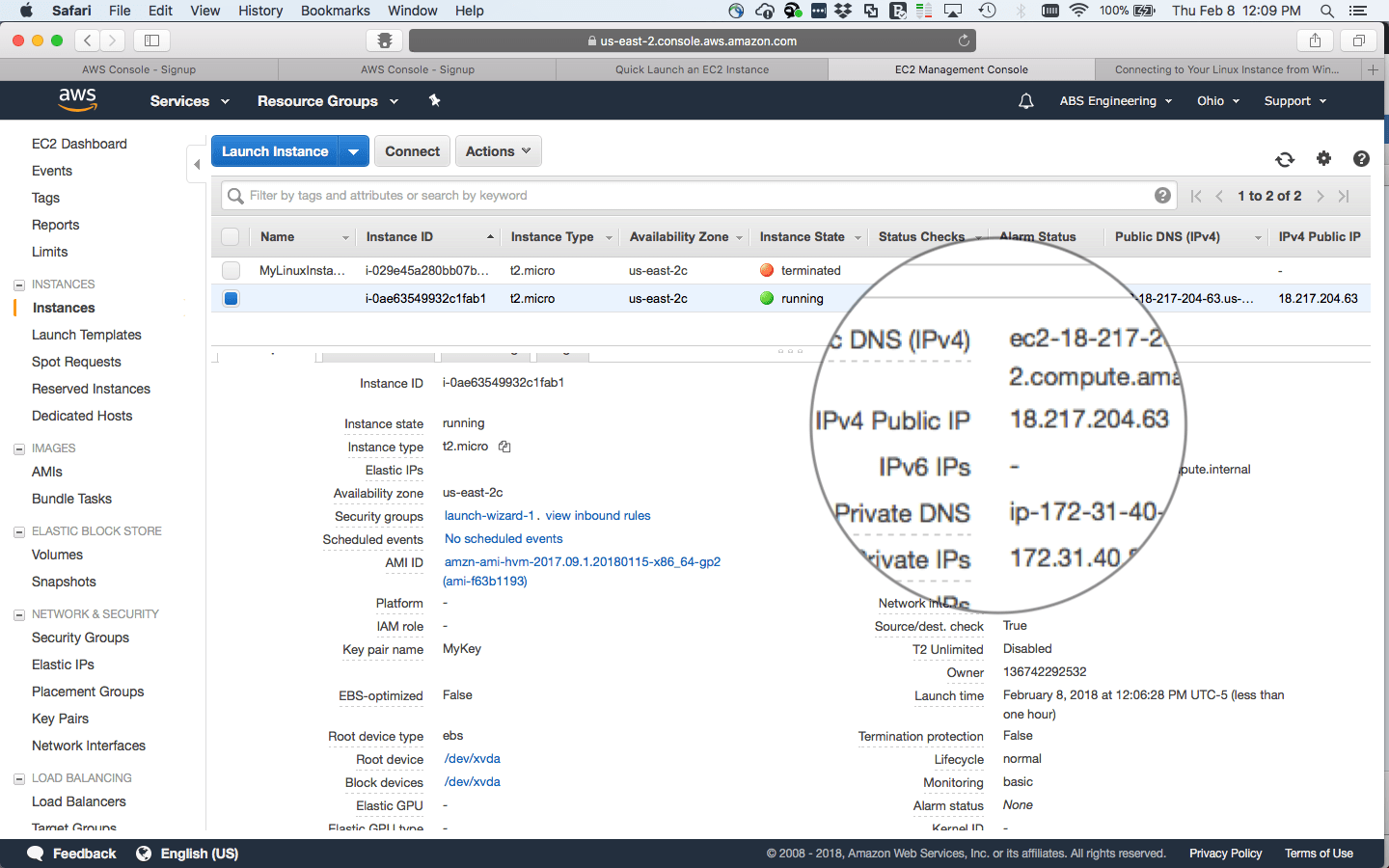
Task: Open AWS notifications bell icon
Action: 1026,101
